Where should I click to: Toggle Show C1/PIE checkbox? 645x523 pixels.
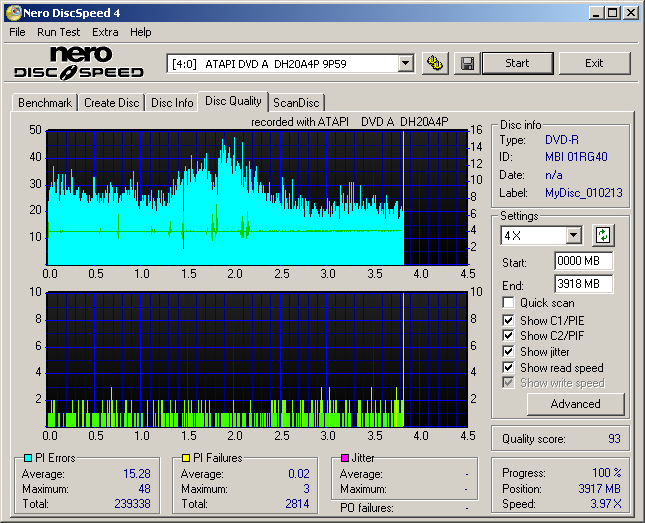pyautogui.click(x=508, y=320)
